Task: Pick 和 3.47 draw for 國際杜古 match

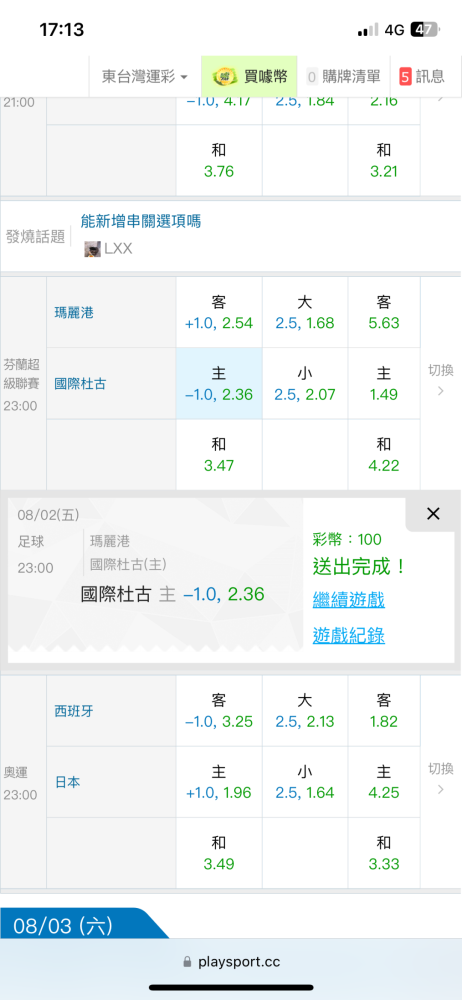Action: pyautogui.click(x=219, y=455)
